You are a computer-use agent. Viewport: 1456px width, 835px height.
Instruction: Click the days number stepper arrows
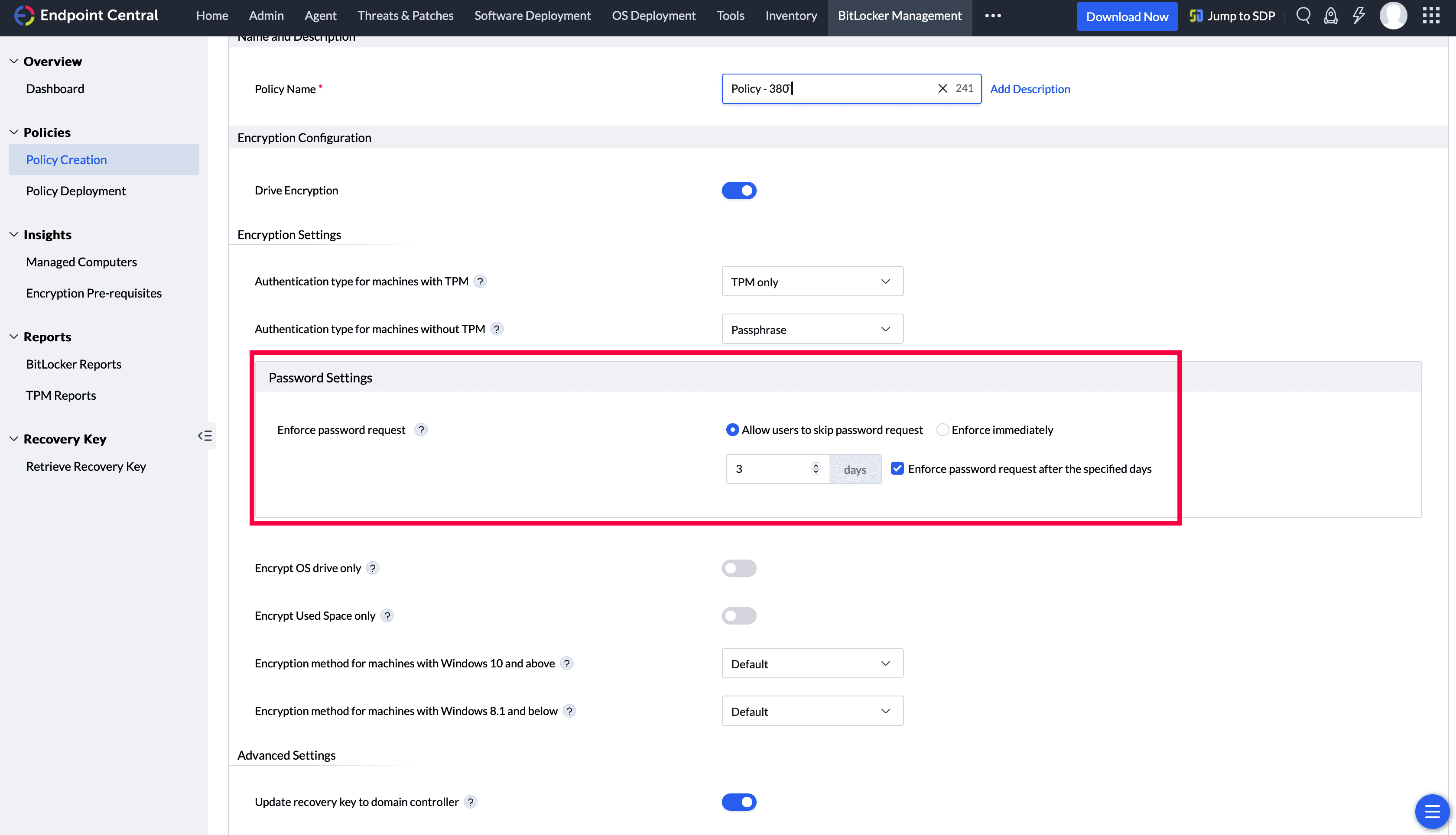(x=816, y=469)
